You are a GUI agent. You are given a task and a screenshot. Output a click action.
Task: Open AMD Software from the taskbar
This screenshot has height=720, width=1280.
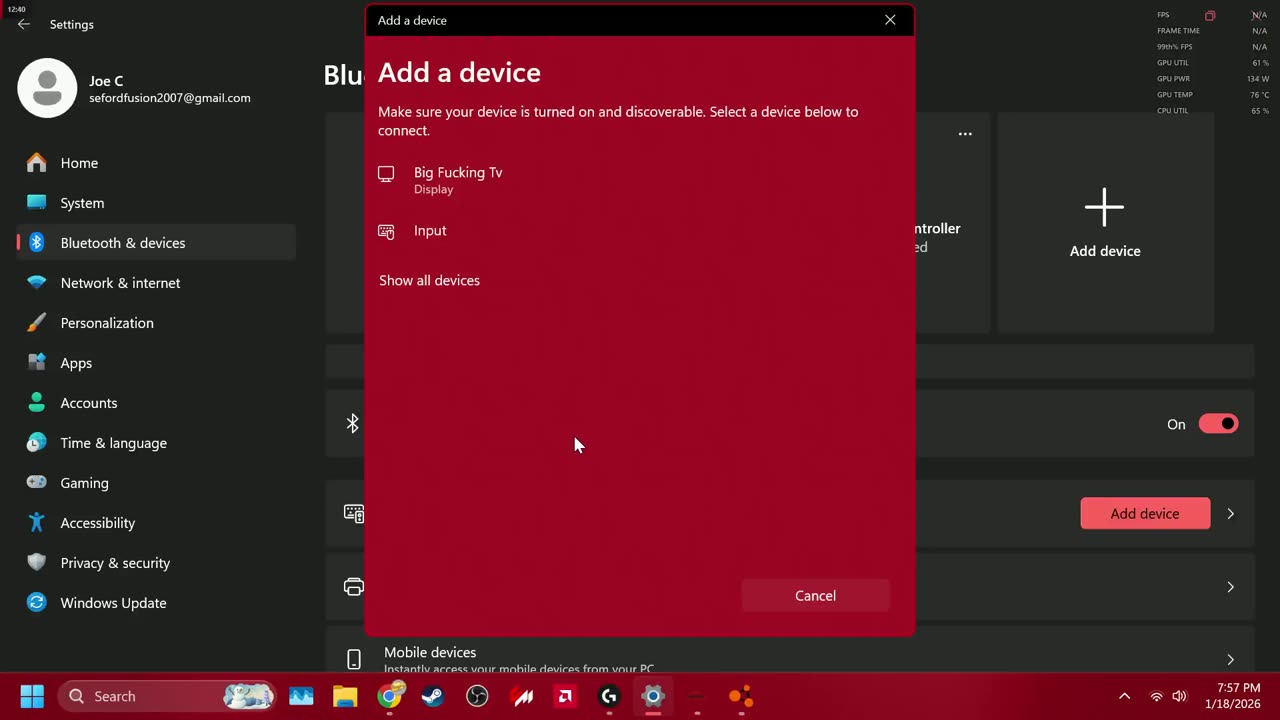click(565, 696)
